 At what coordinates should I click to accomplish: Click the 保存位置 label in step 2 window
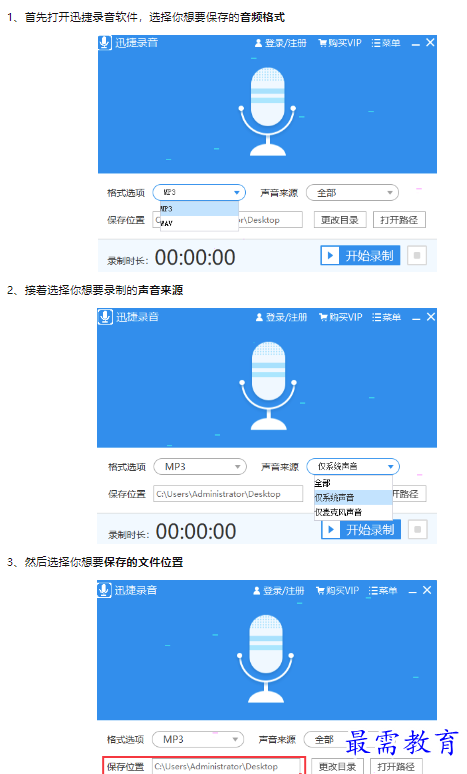pyautogui.click(x=127, y=494)
